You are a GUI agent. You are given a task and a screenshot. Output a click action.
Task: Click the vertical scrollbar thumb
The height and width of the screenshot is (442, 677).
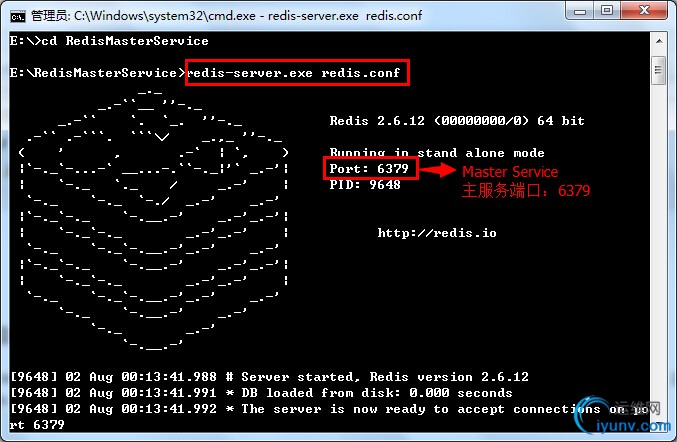[659, 70]
